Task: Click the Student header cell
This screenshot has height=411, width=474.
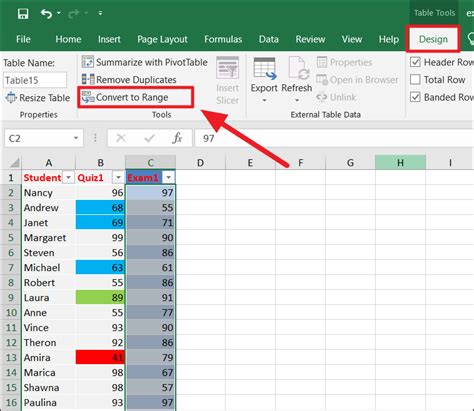Action: click(49, 178)
